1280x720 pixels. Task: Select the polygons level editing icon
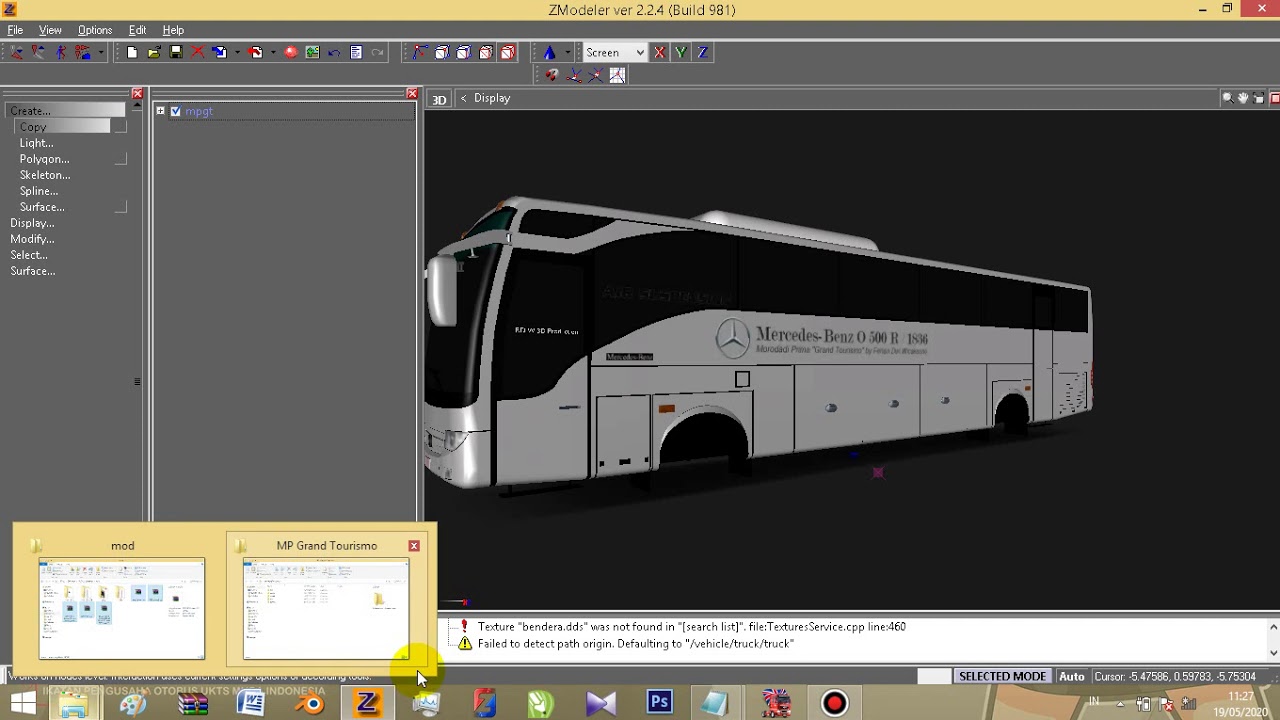click(61, 52)
